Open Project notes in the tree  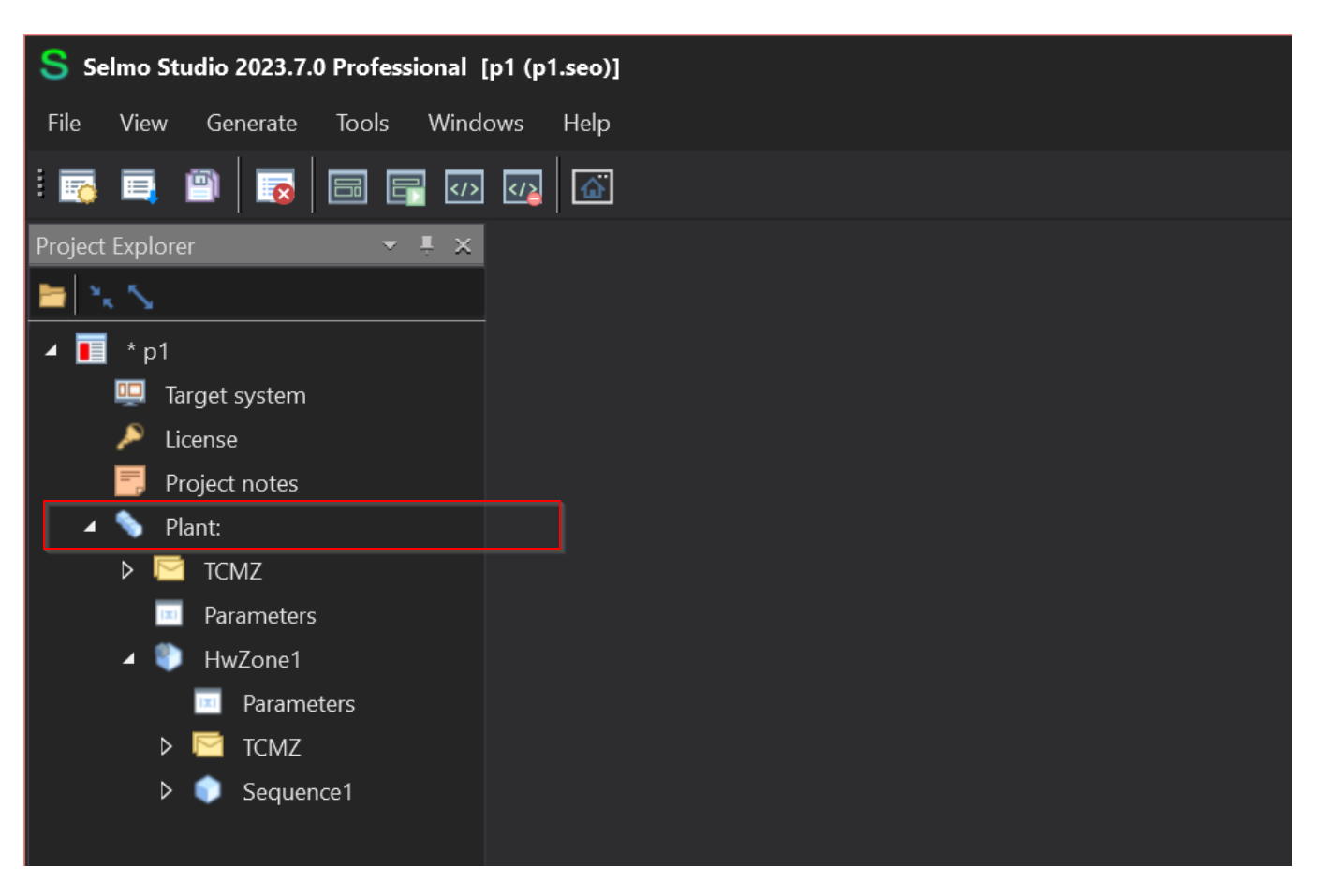tap(231, 483)
